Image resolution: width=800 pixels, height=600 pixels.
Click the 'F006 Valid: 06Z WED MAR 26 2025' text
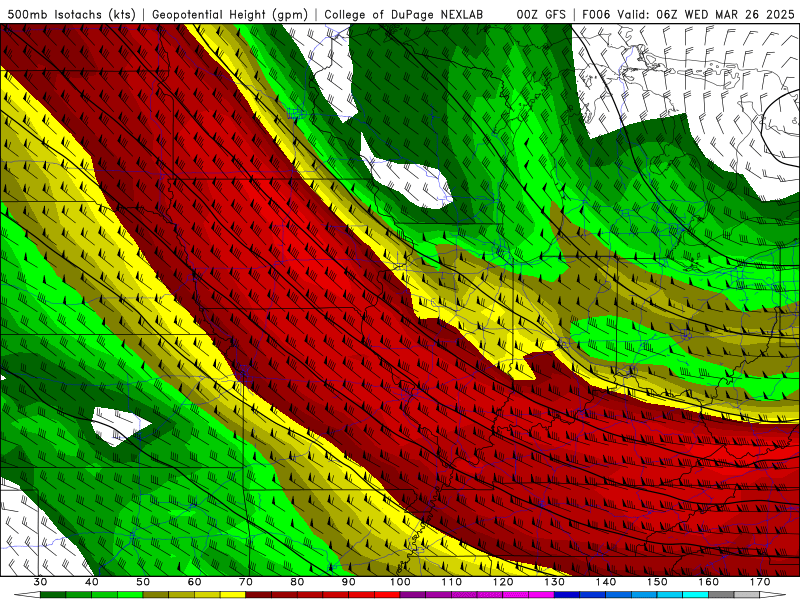coord(688,14)
